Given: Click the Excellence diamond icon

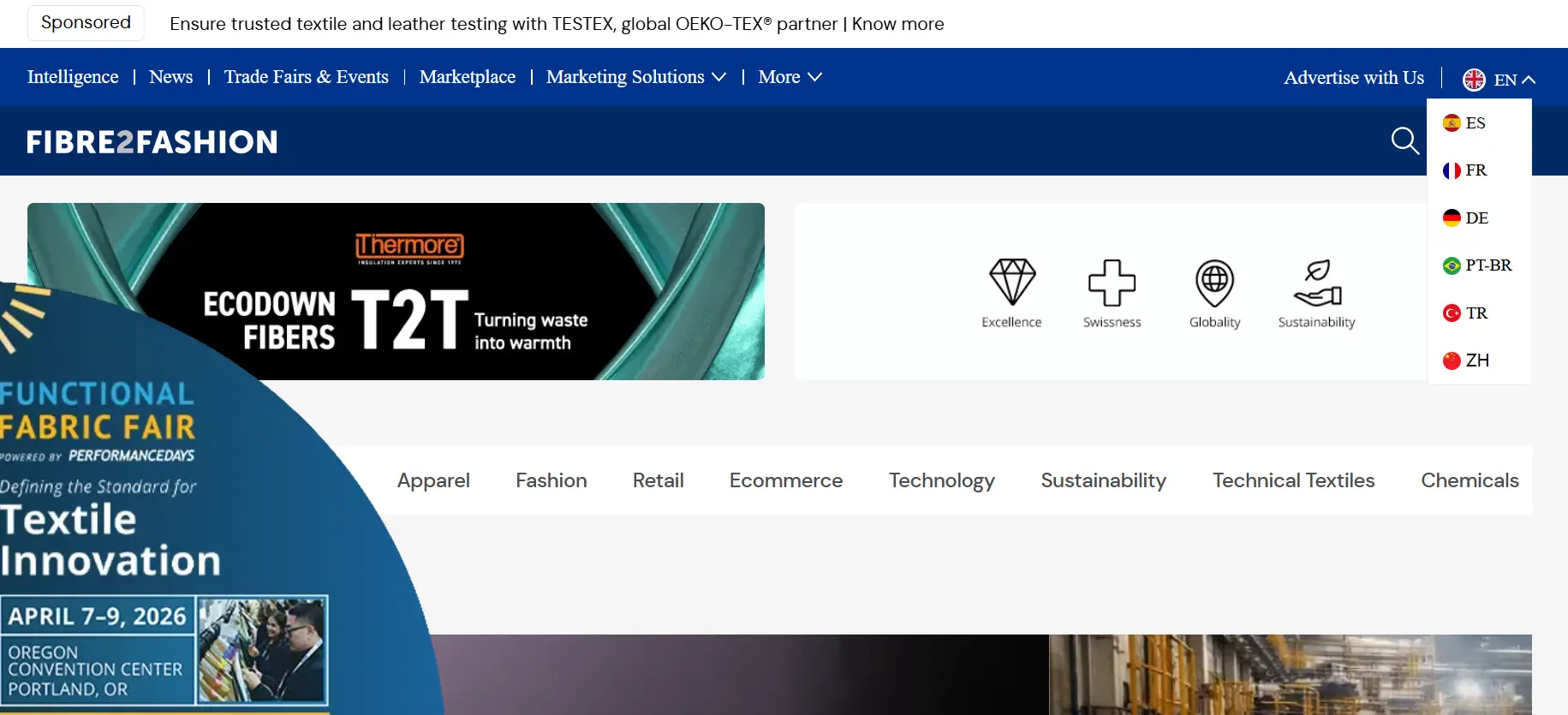Looking at the screenshot, I should 1012,282.
